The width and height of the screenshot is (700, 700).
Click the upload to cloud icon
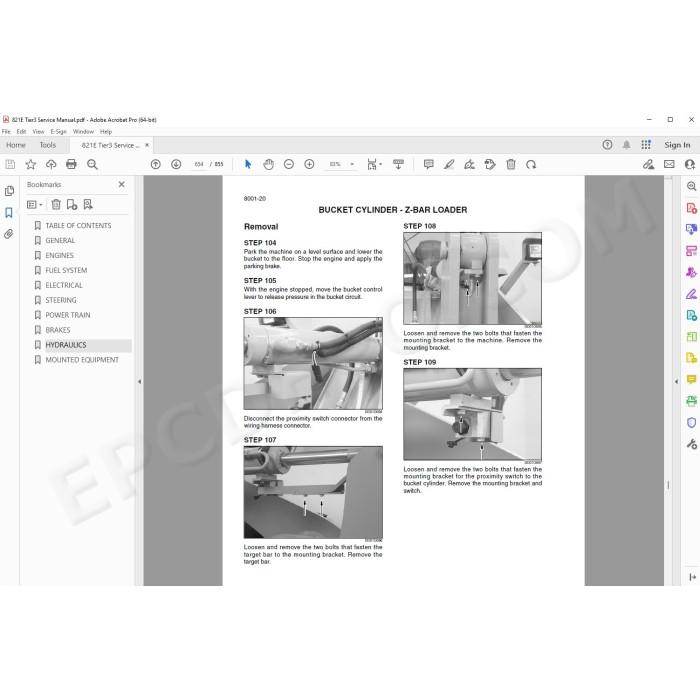51,164
